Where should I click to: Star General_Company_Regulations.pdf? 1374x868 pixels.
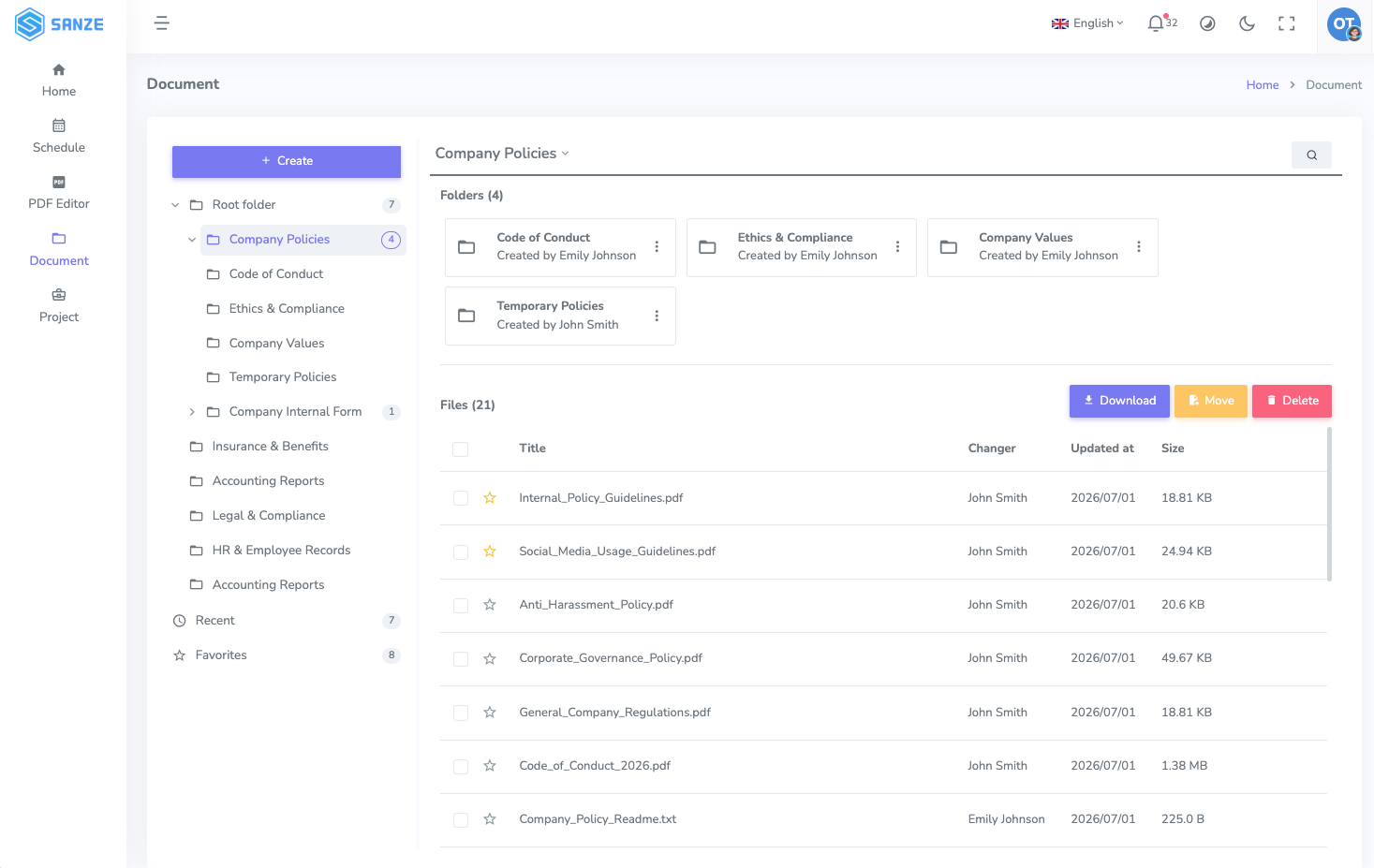490,713
